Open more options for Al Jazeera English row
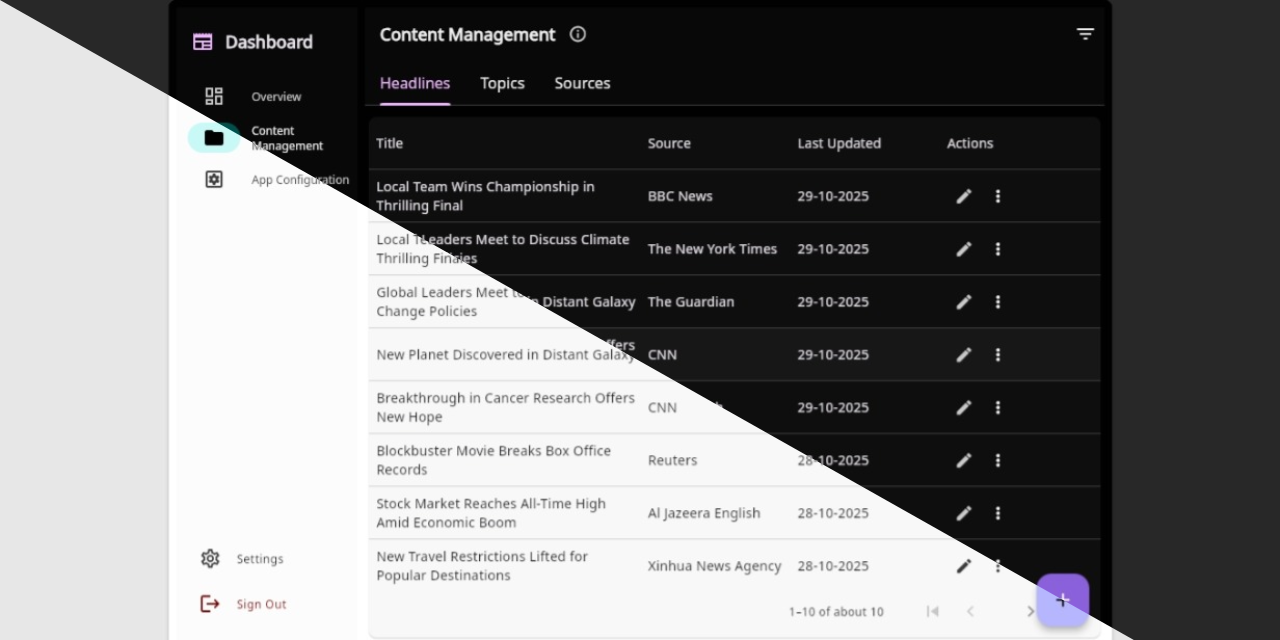This screenshot has height=640, width=1280. coord(997,513)
